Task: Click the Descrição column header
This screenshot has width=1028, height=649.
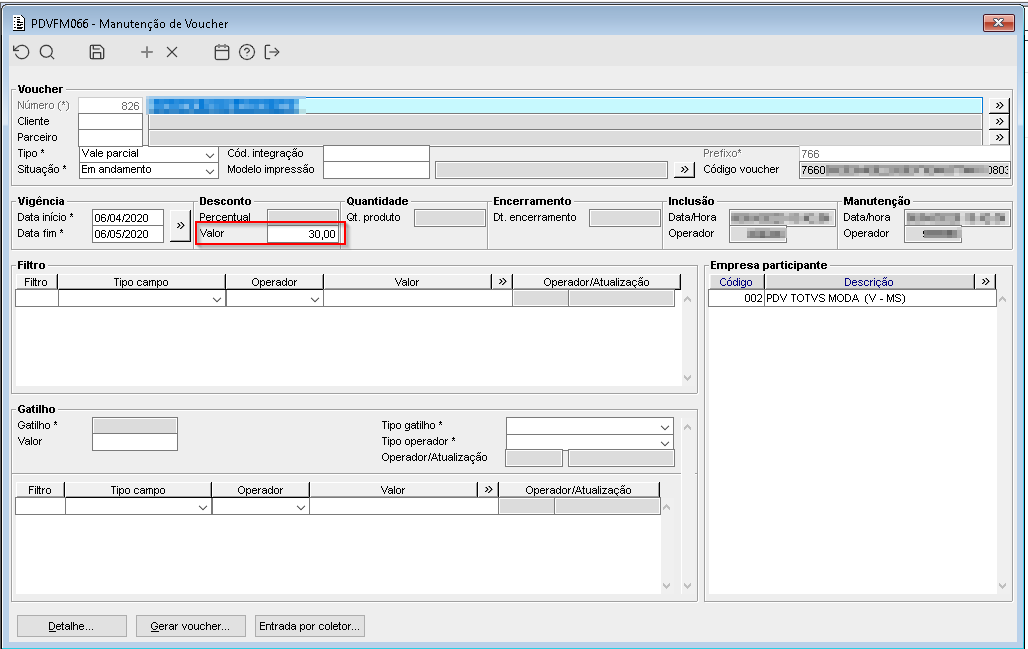Action: [x=869, y=281]
